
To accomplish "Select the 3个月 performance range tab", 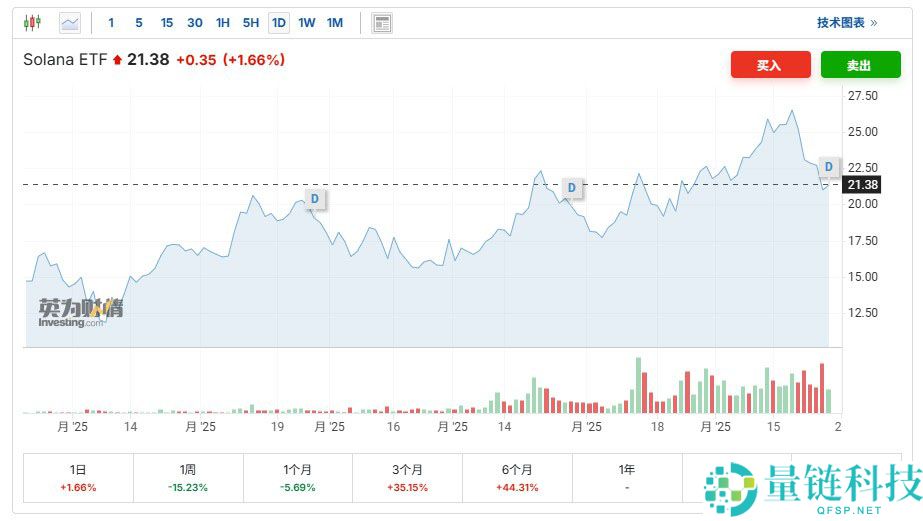I will 407,477.
